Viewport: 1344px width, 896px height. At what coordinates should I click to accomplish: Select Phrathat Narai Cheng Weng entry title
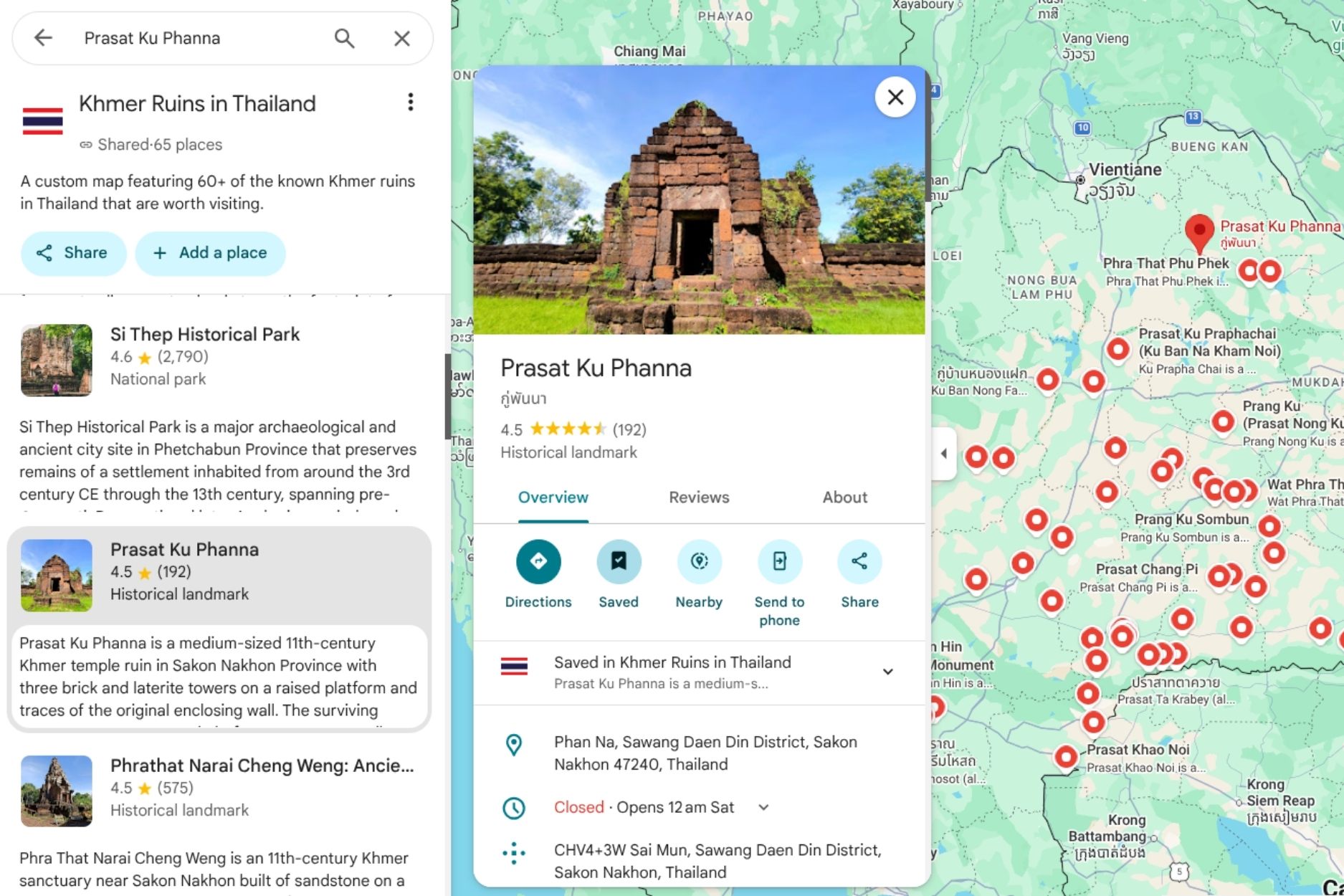[262, 766]
